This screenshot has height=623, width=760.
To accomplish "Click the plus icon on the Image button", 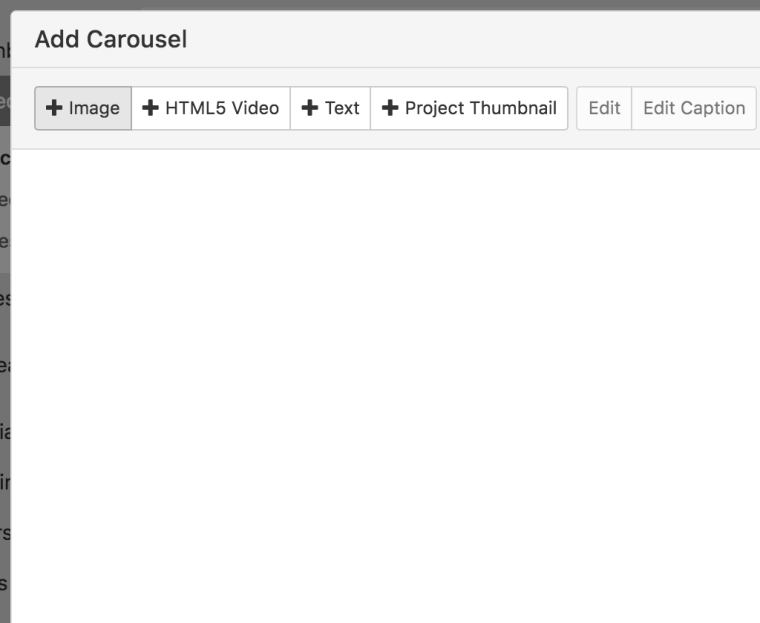I will 54,108.
